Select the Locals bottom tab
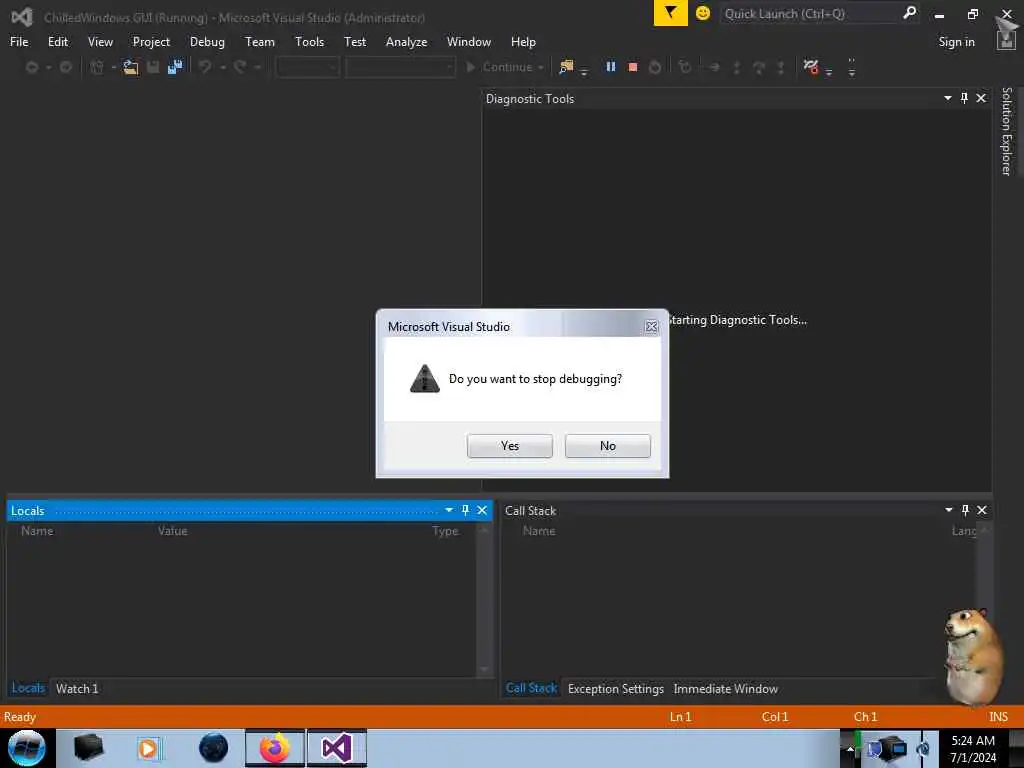The height and width of the screenshot is (768, 1024). coord(28,688)
